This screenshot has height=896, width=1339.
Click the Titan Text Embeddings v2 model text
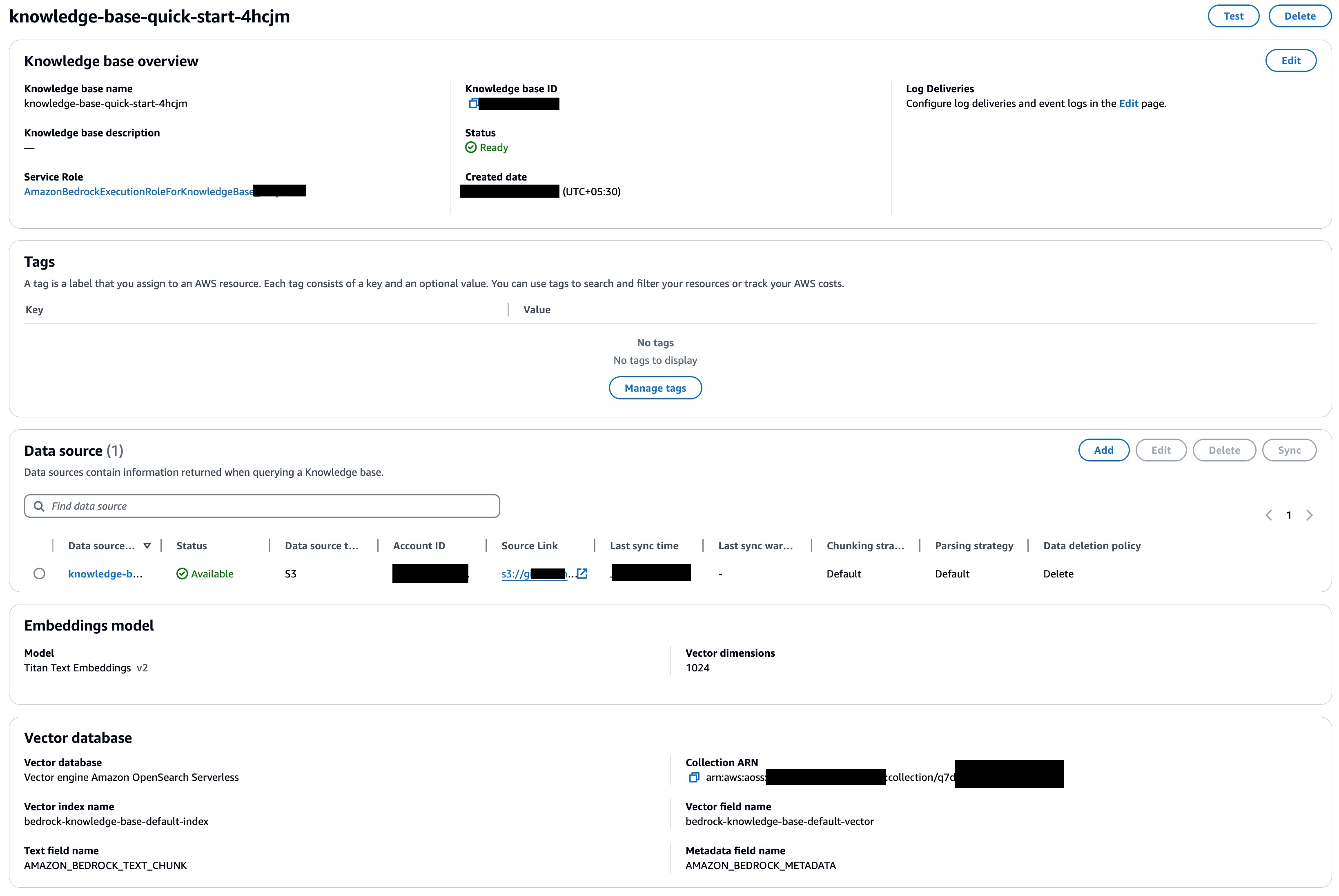(x=86, y=667)
